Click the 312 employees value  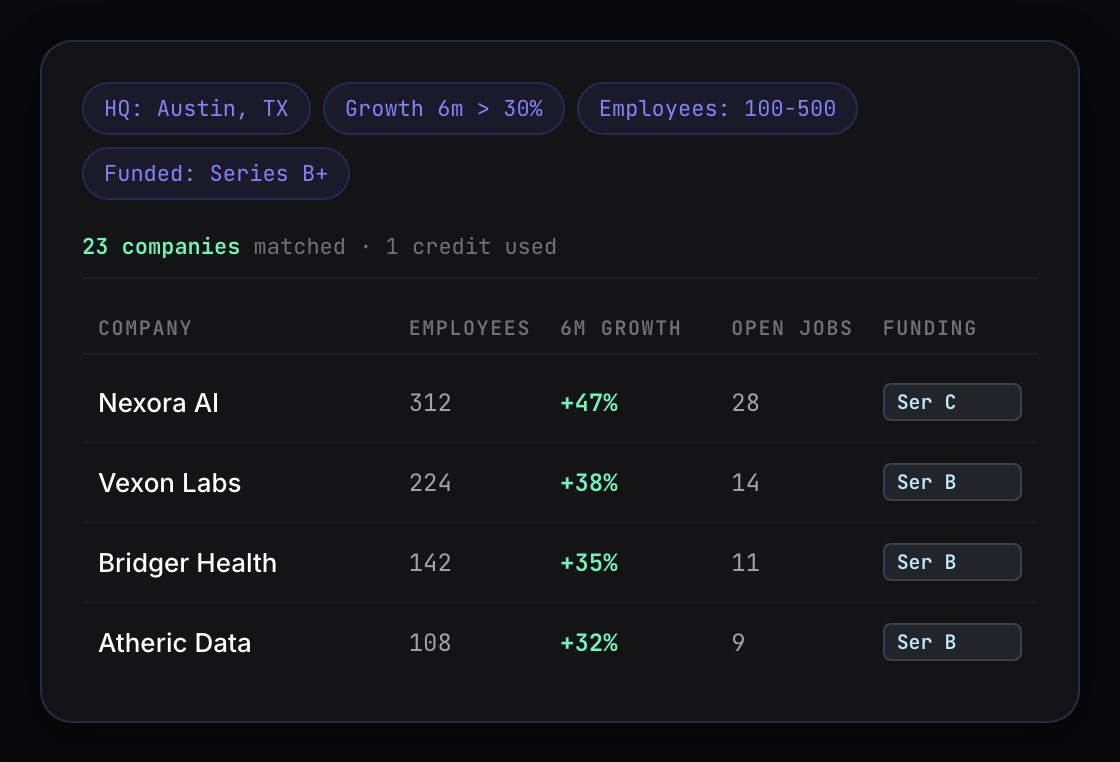click(x=430, y=403)
